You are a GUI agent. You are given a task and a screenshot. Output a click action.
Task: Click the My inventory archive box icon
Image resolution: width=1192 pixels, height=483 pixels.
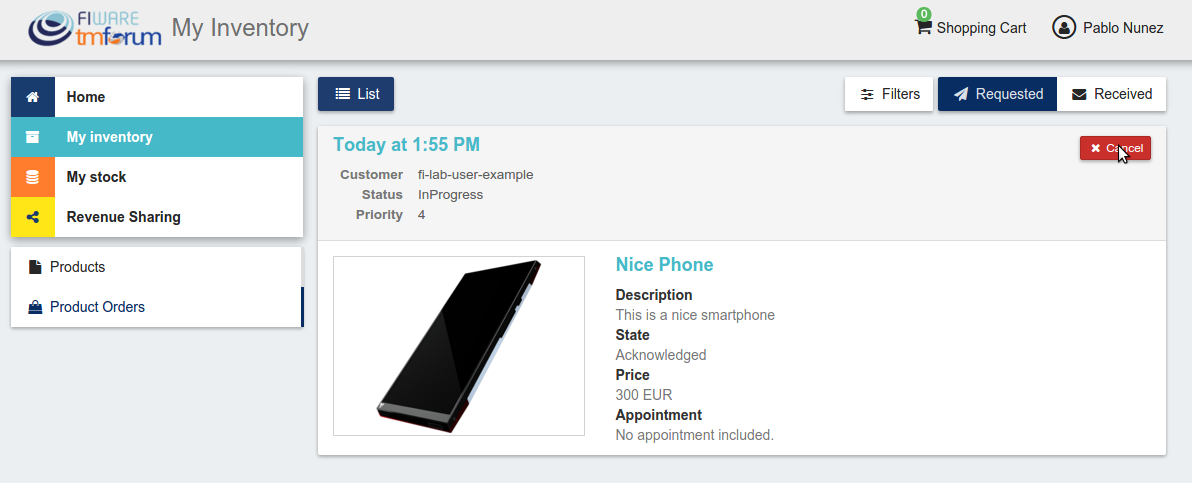coord(33,137)
